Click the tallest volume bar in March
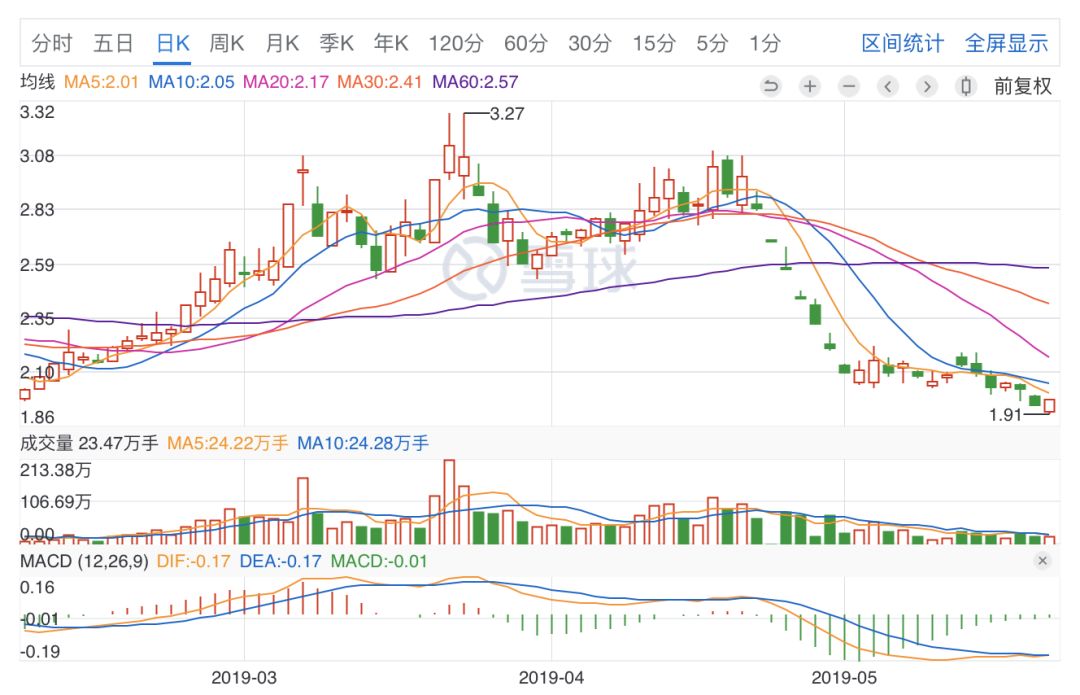 pyautogui.click(x=449, y=501)
